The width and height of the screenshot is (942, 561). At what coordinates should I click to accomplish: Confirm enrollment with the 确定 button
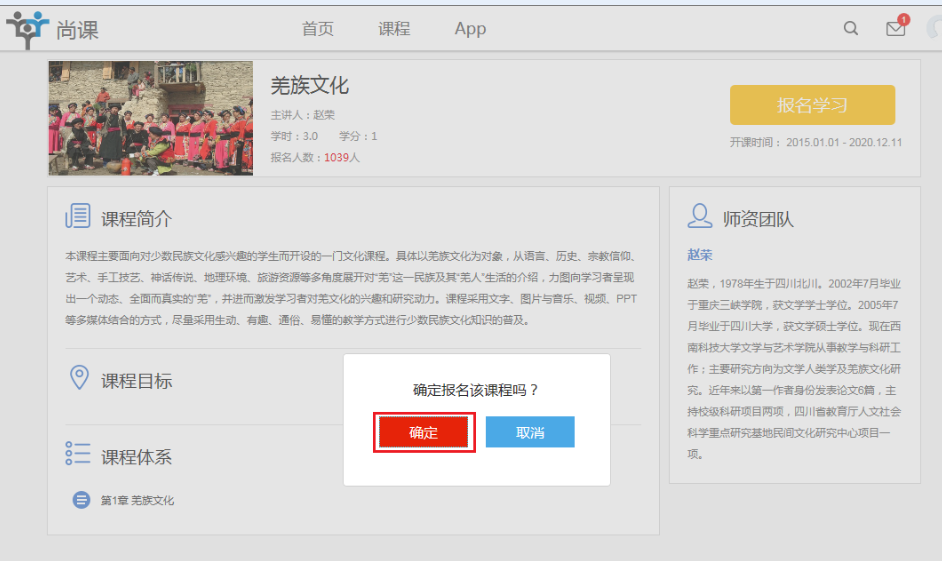423,433
